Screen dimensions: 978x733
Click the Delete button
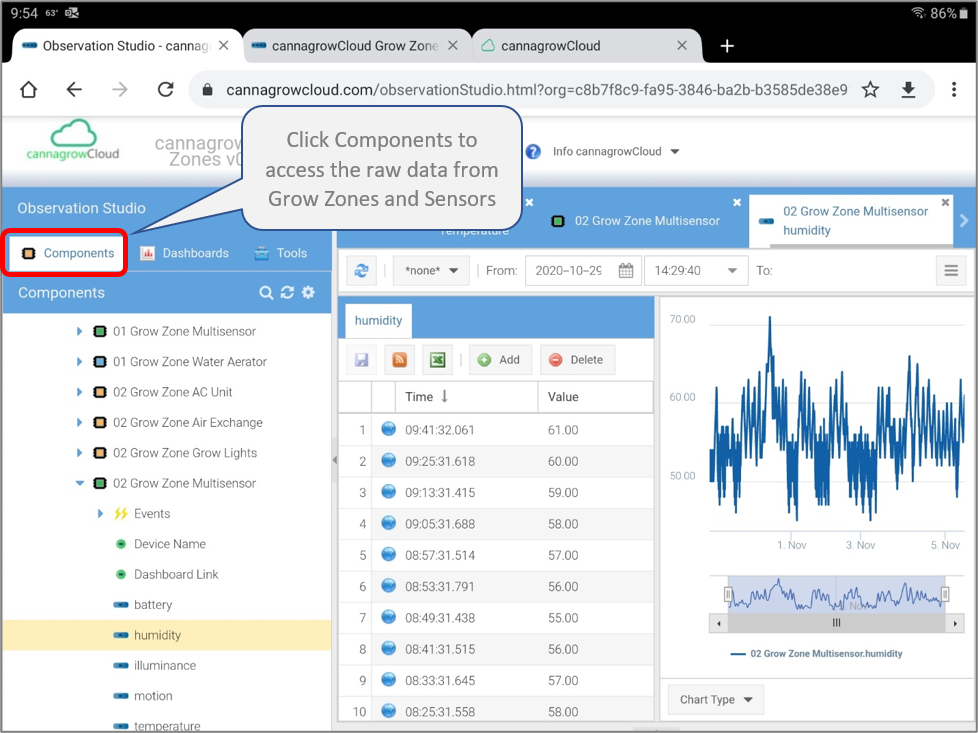point(577,360)
